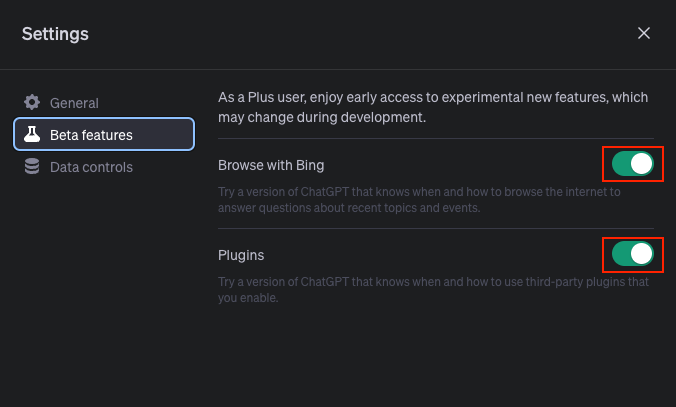Viewport: 676px width, 407px height.
Task: Turn off the Plugins toggle
Action: (x=632, y=254)
